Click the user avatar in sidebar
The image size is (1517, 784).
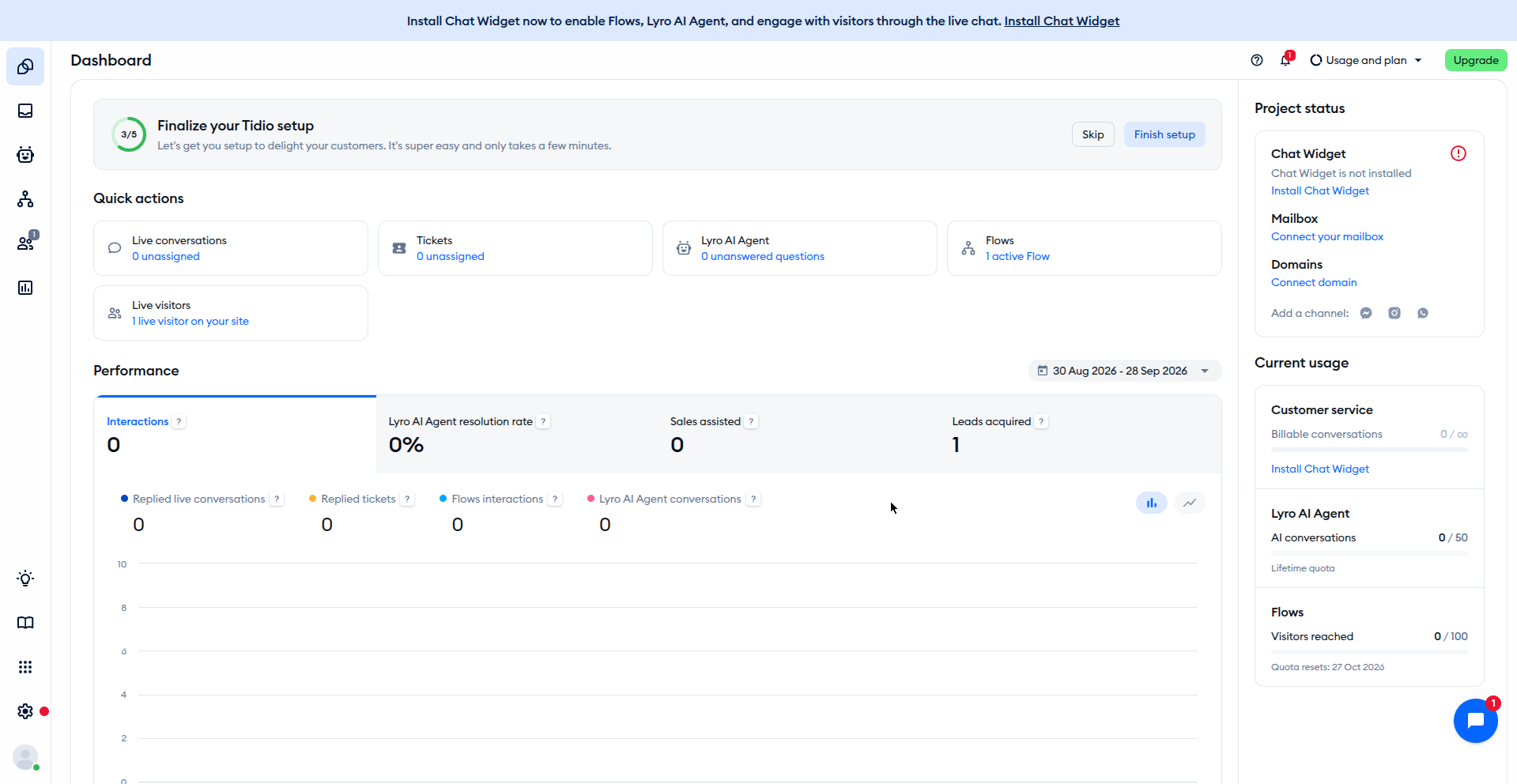[25, 757]
